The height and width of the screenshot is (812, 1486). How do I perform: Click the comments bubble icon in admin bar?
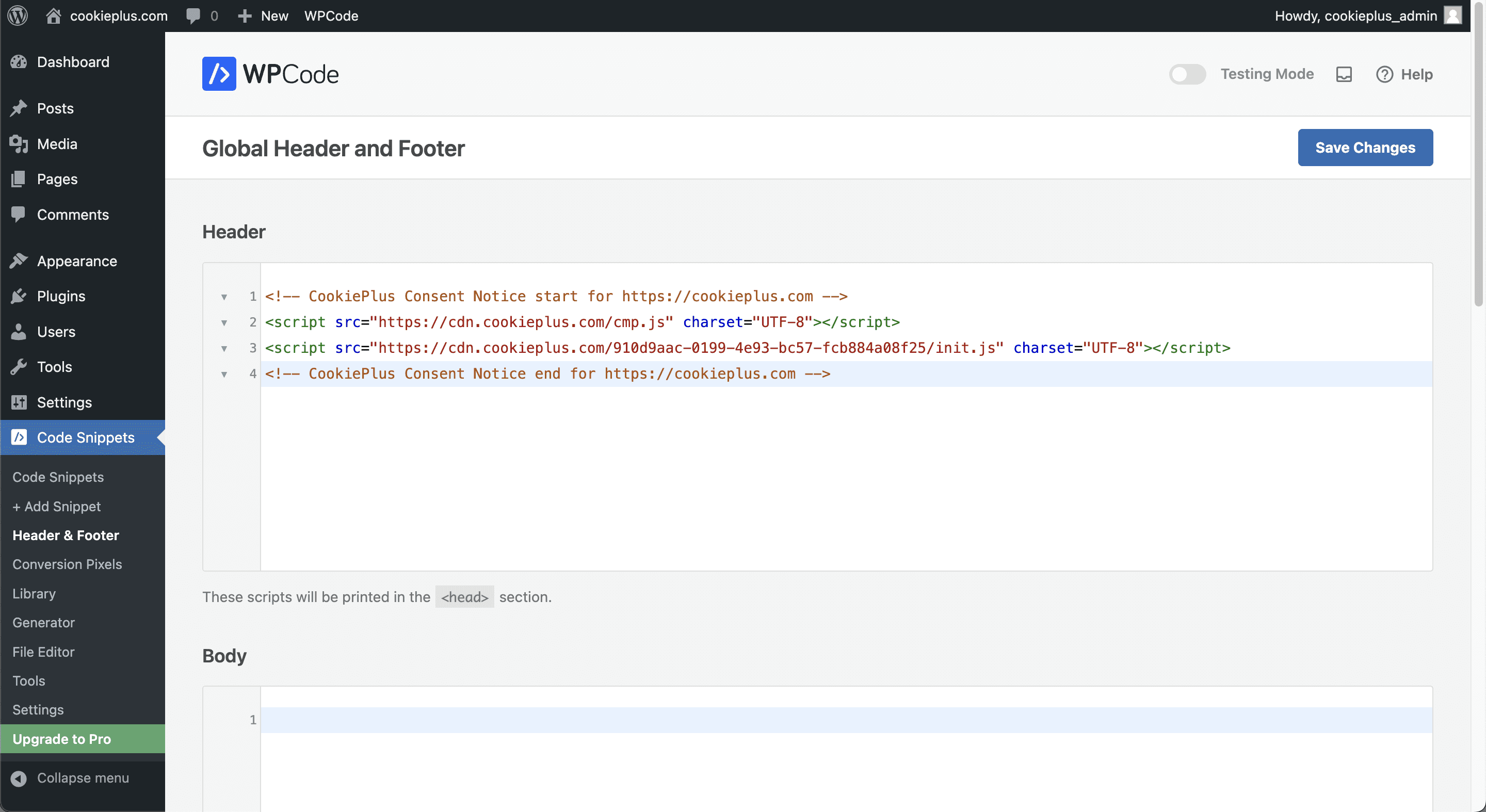pyautogui.click(x=193, y=15)
